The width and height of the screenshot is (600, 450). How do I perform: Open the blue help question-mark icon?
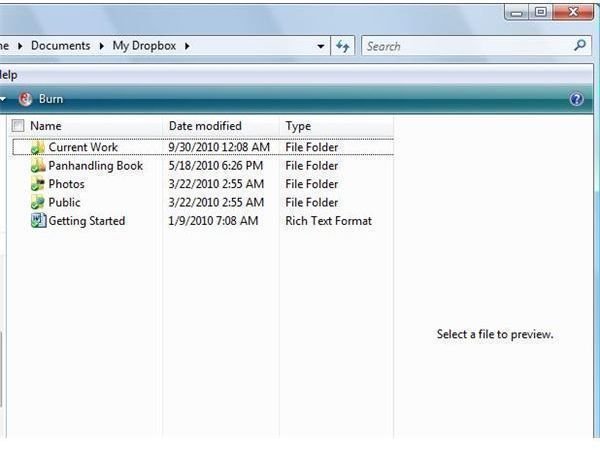pyautogui.click(x=576, y=99)
